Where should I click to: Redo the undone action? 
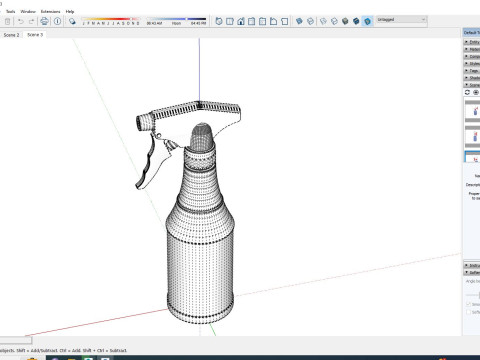pyautogui.click(x=31, y=22)
